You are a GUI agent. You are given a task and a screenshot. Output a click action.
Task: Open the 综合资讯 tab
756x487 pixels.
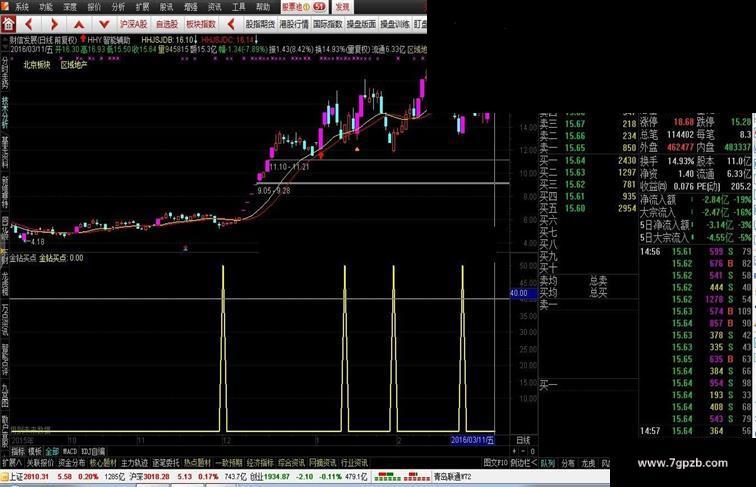click(291, 463)
